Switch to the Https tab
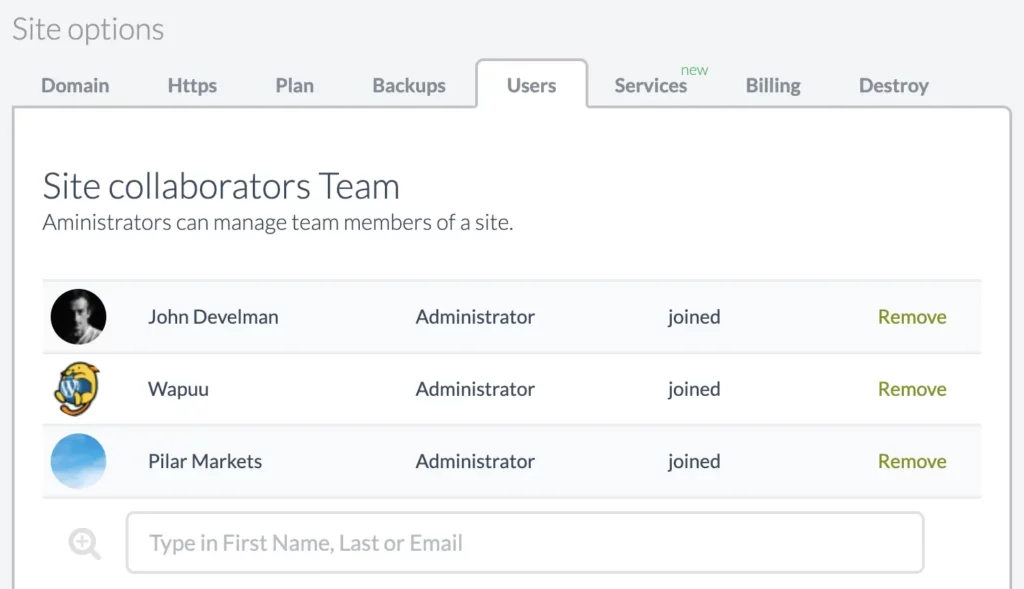This screenshot has width=1024, height=589. point(192,86)
